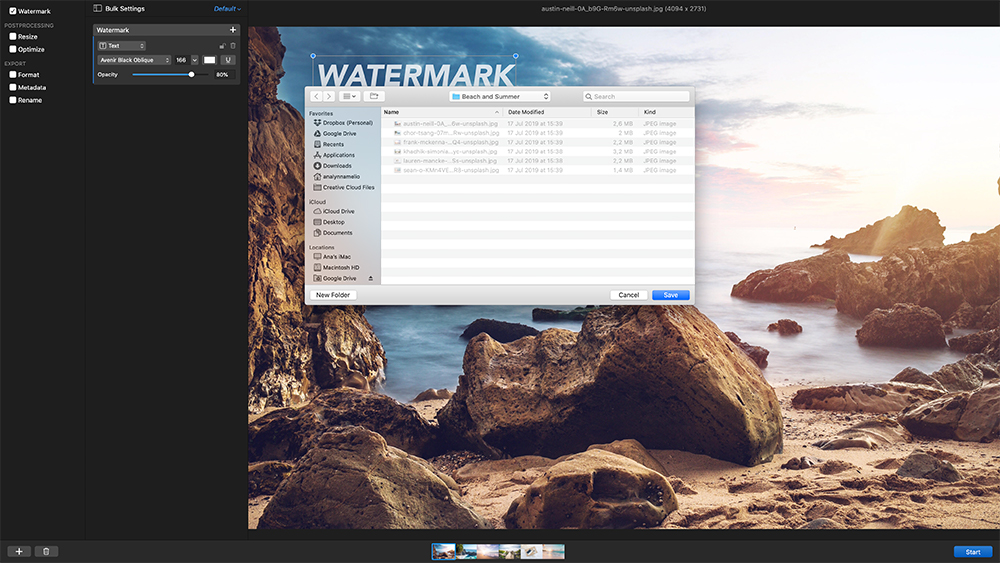Open Documents in the sidebar

[333, 233]
